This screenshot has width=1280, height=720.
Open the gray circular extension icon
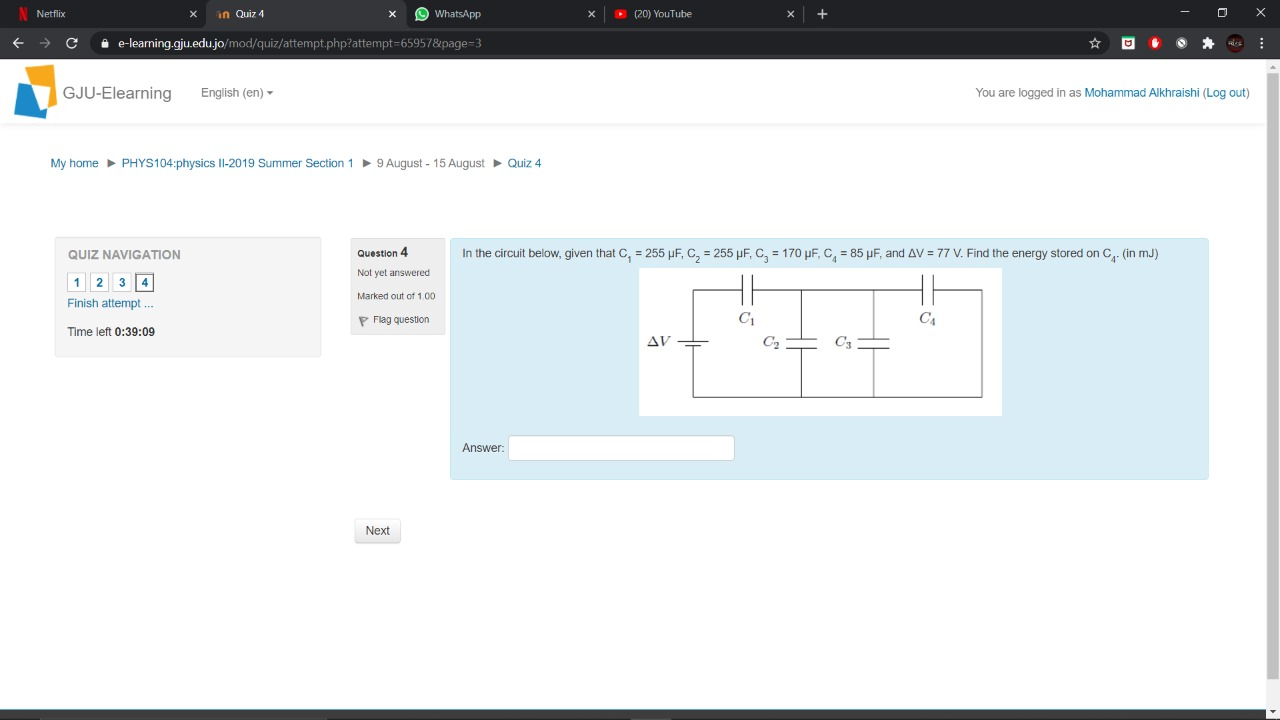click(1181, 43)
